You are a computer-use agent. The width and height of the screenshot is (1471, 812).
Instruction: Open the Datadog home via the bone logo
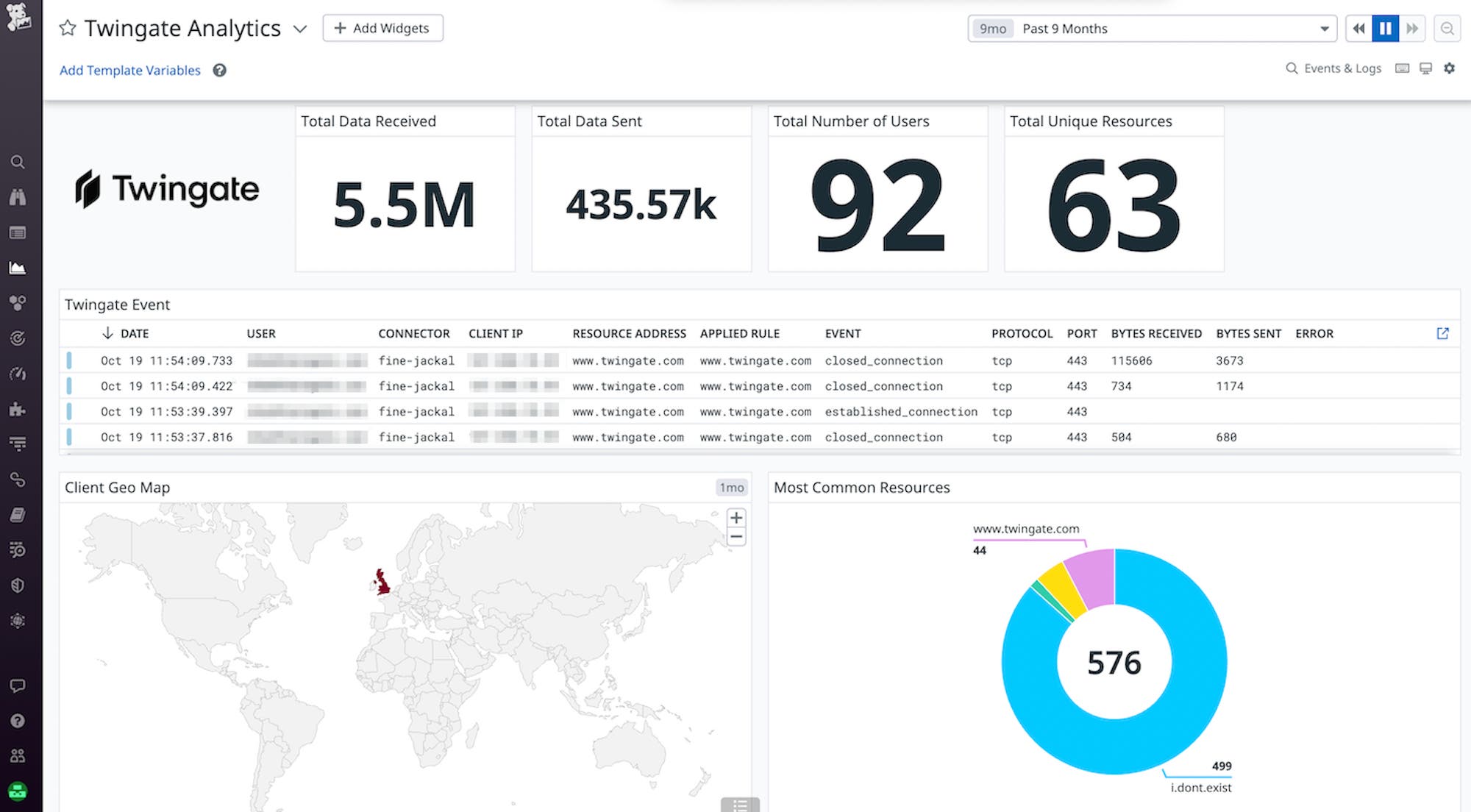click(x=20, y=16)
